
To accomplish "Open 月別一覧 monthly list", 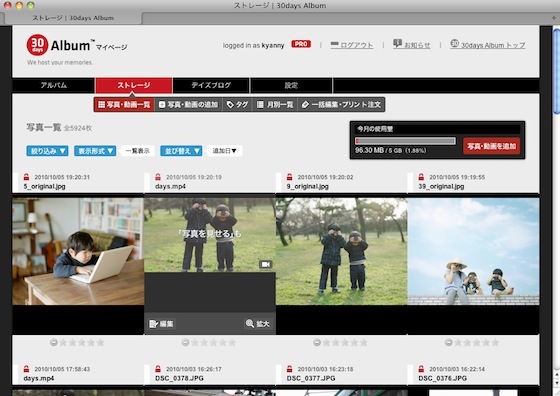I will pos(275,105).
